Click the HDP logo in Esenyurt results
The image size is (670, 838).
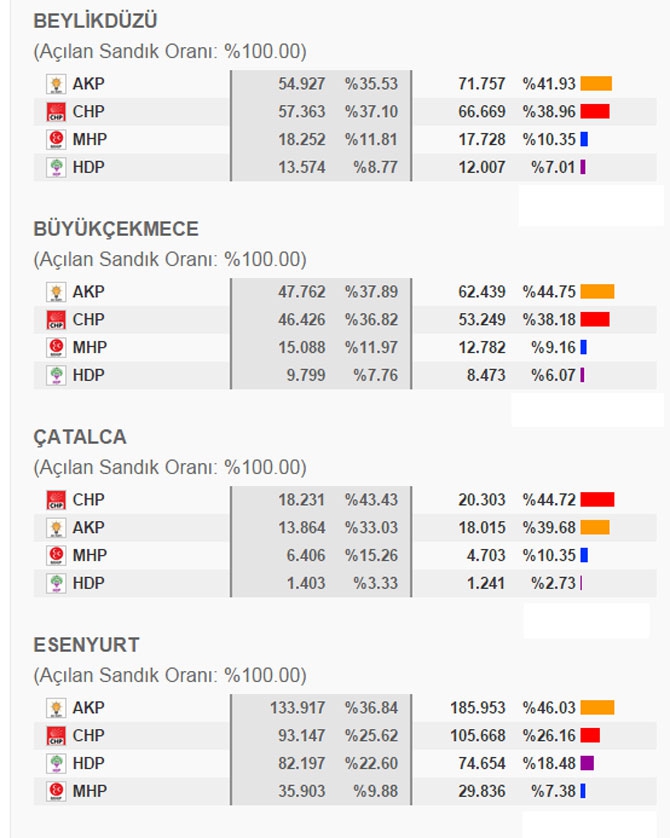[x=55, y=764]
